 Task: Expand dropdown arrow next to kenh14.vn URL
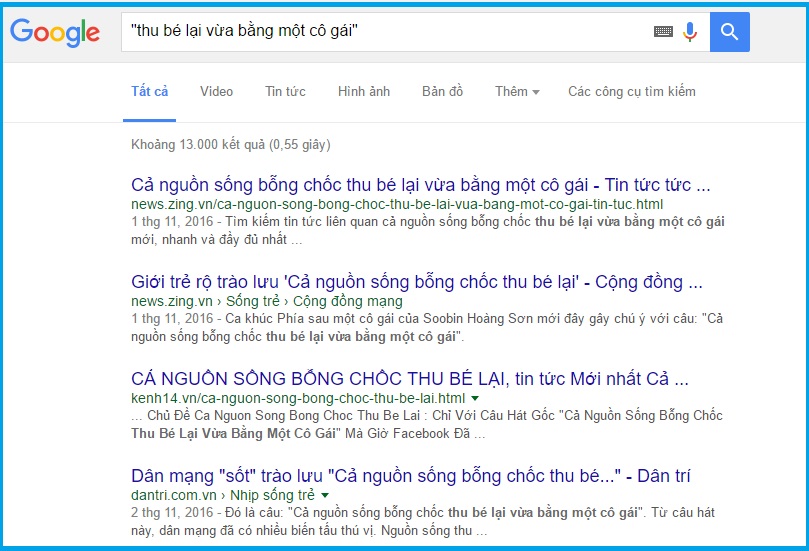point(475,398)
